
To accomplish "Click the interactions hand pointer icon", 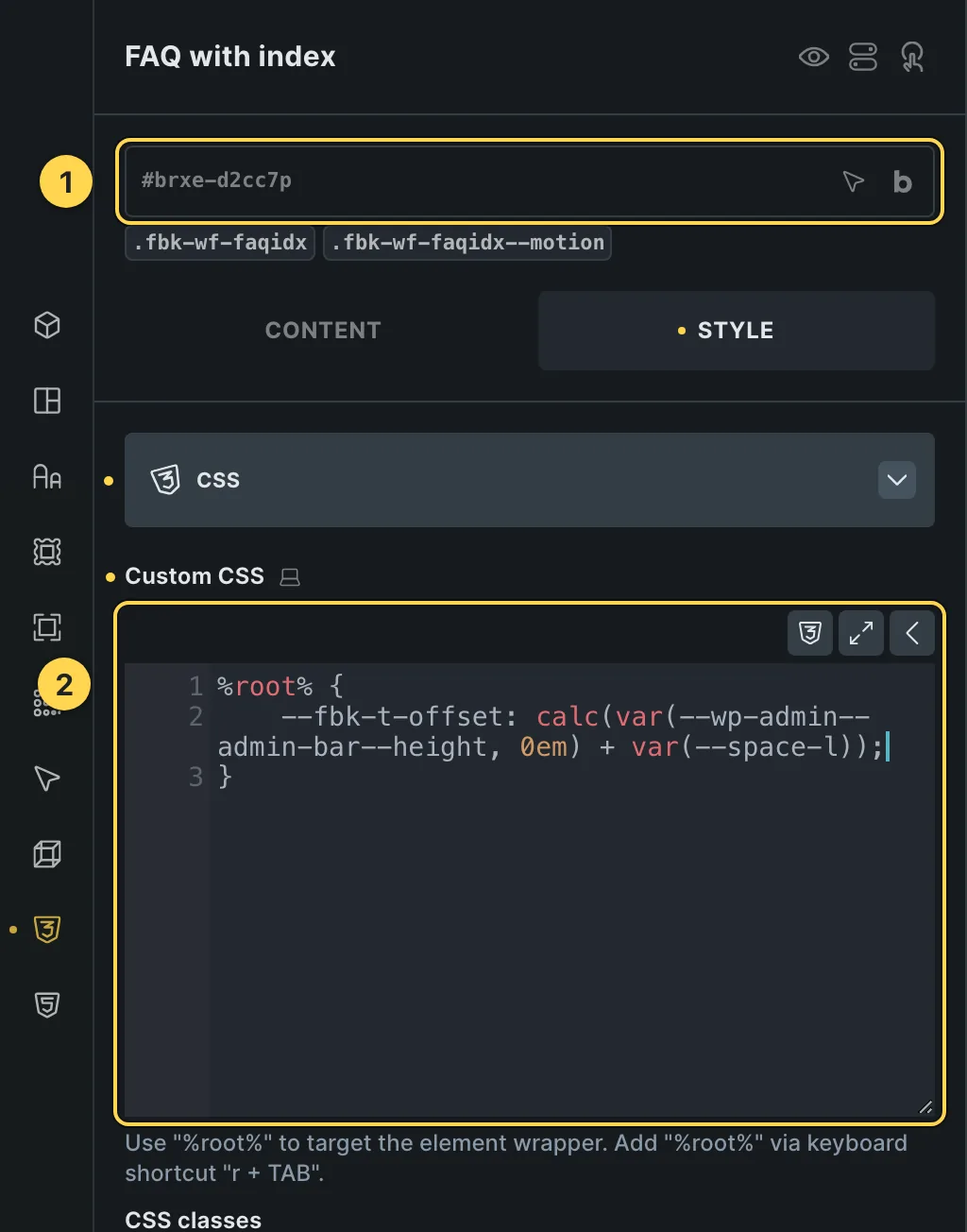I will (x=912, y=57).
